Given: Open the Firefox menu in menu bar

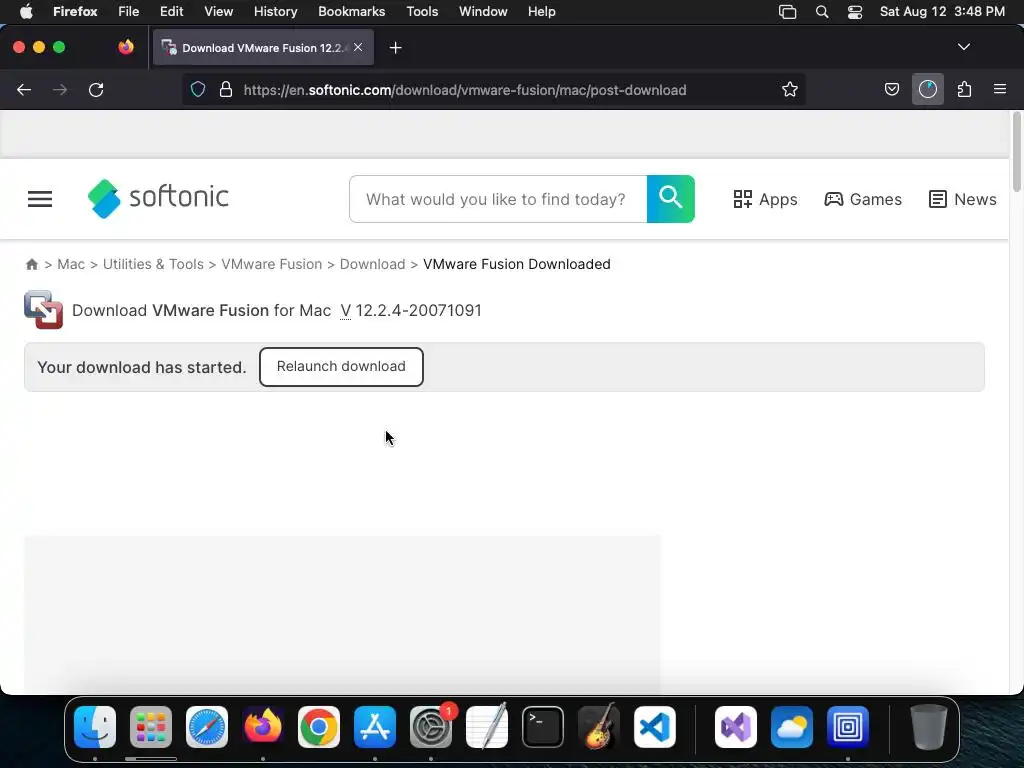Looking at the screenshot, I should [75, 12].
